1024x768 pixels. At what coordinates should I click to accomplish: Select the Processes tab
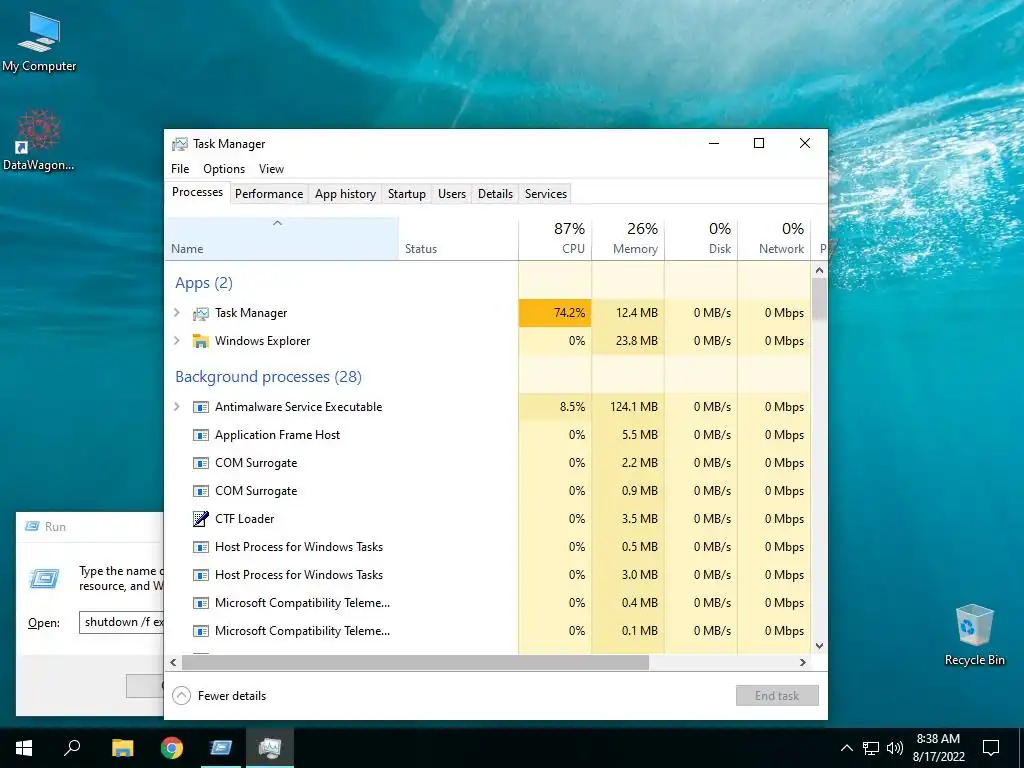197,192
